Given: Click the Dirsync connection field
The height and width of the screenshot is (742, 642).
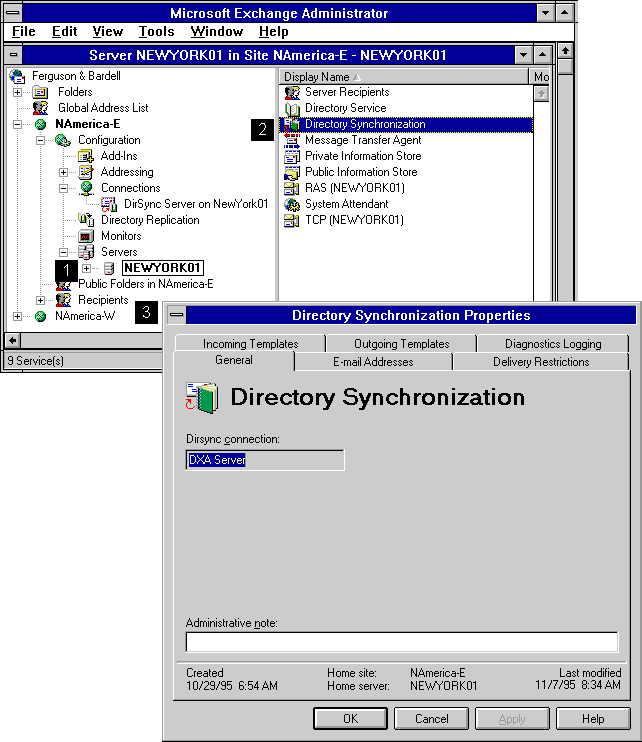Looking at the screenshot, I should click(265, 460).
